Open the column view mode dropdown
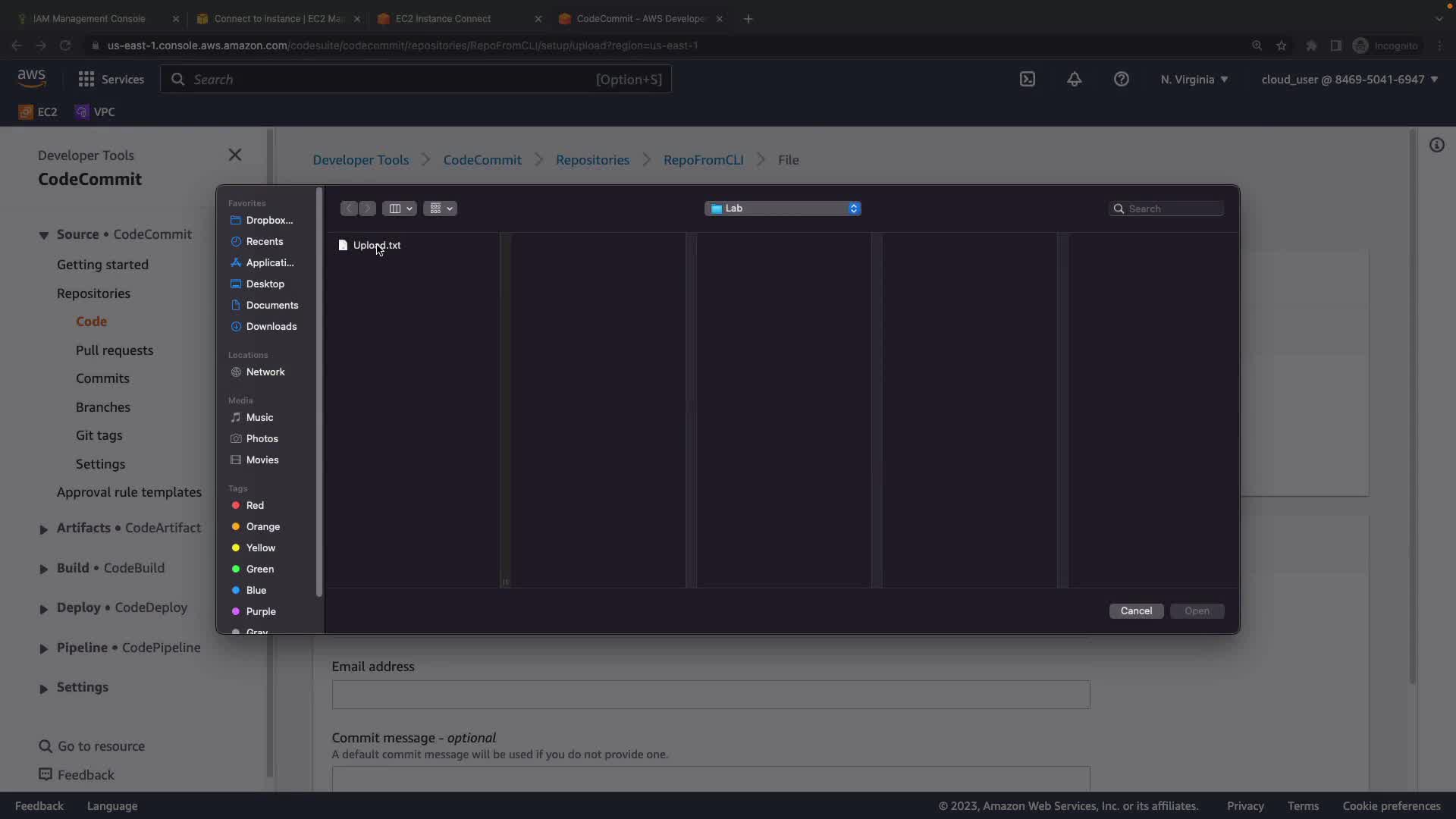This screenshot has width=1456, height=819. tap(399, 208)
